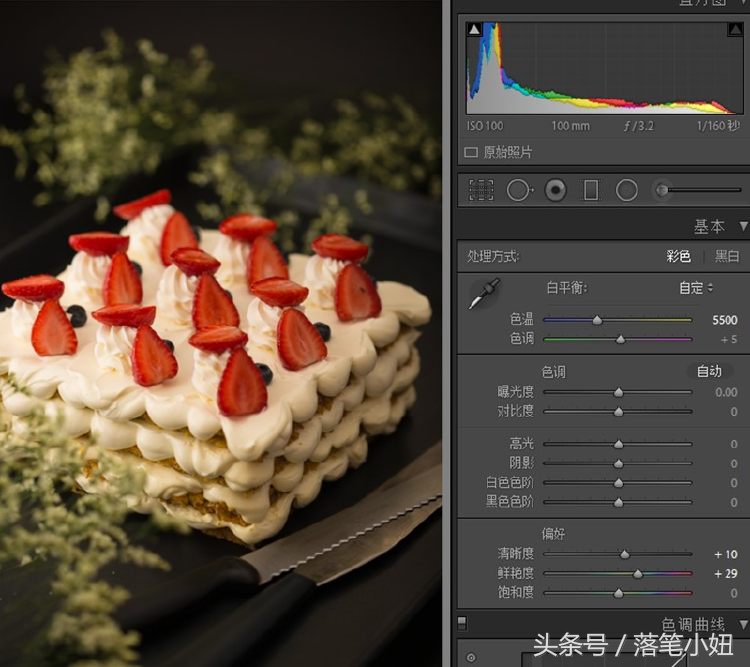Expand the 色调曲线 panel triangle
750x667 pixels.
(743, 624)
